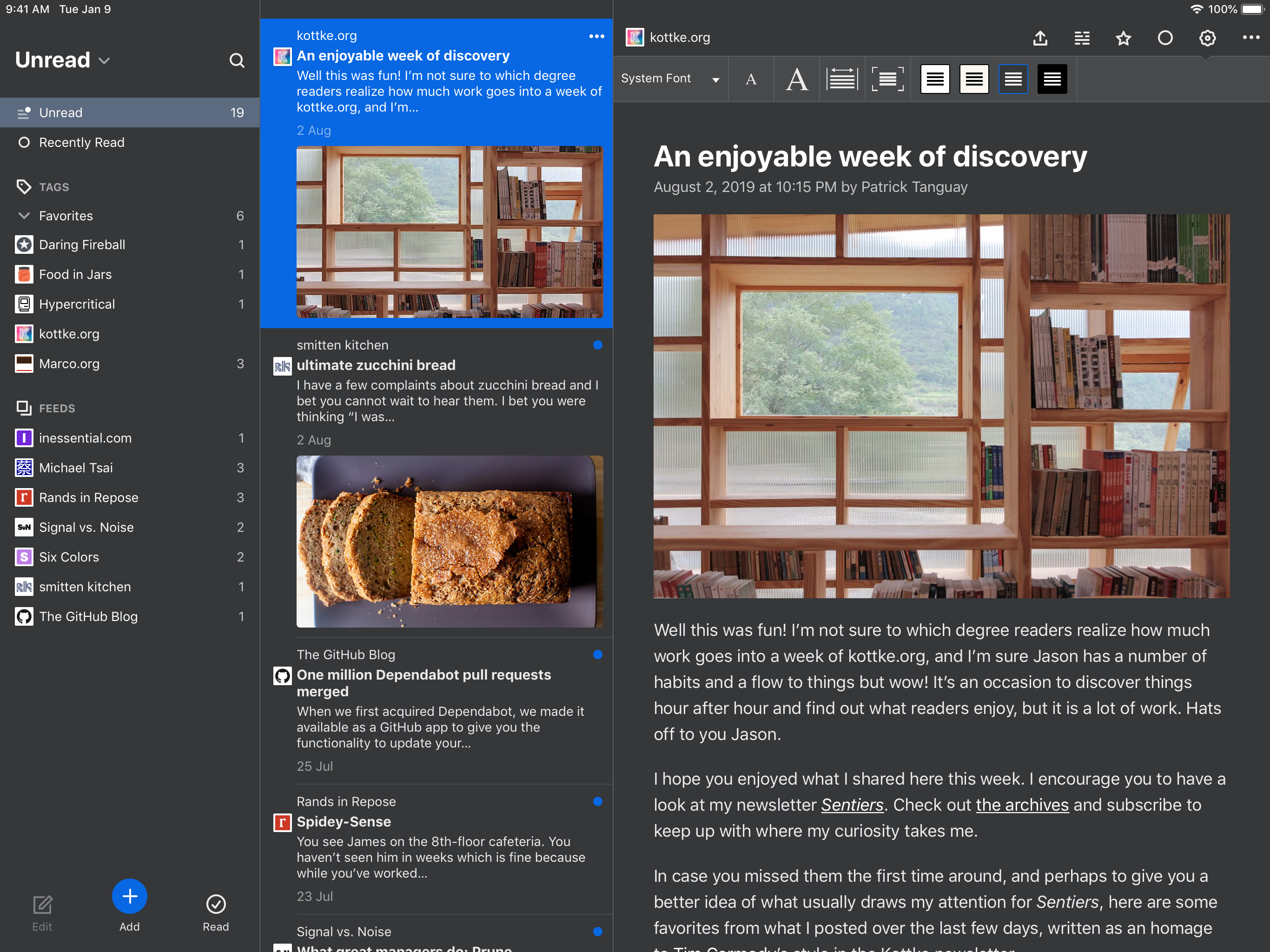Select Recently Read in sidebar
The image size is (1270, 952).
(81, 142)
